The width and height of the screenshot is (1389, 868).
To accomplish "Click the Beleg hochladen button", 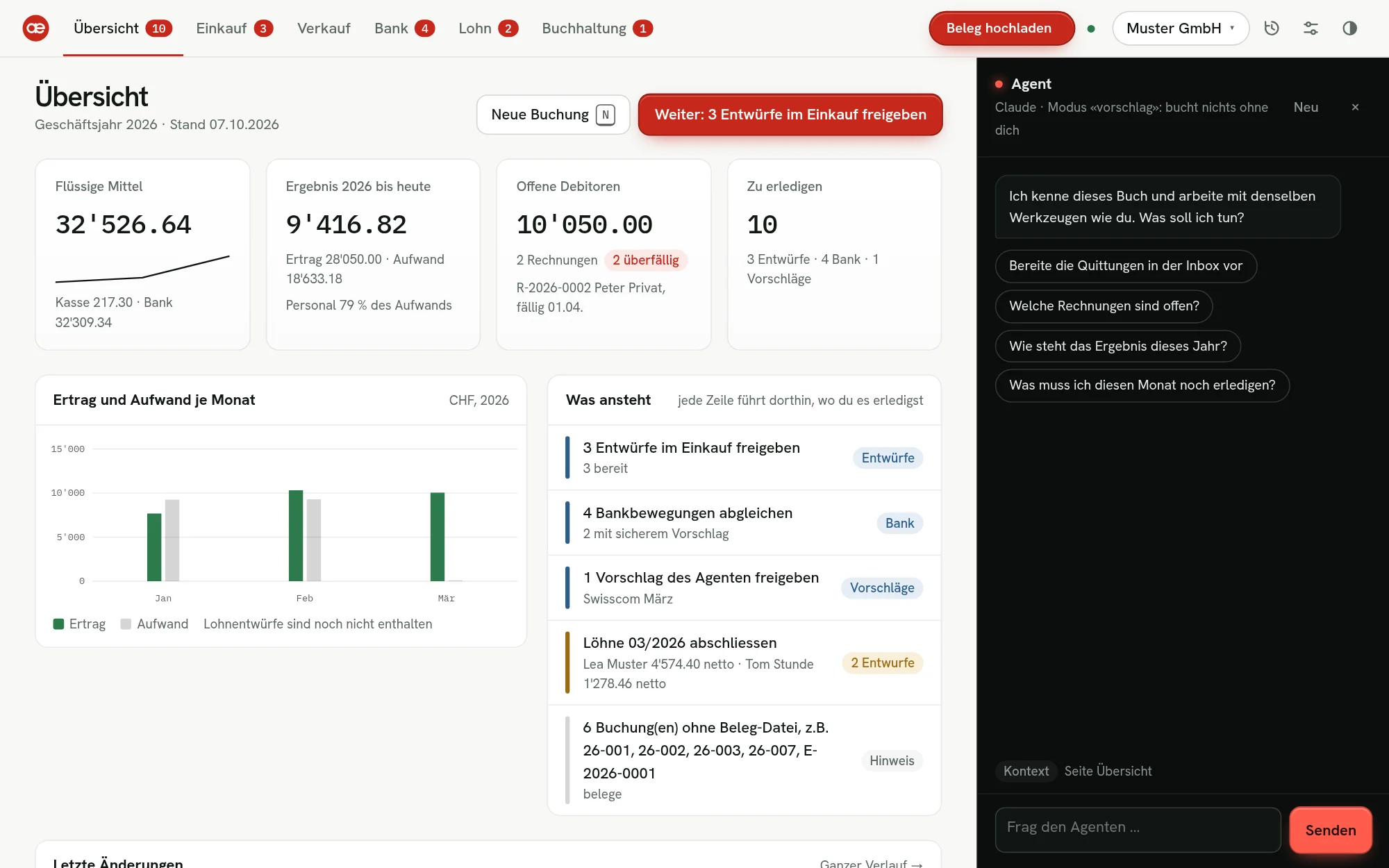I will coord(1001,28).
